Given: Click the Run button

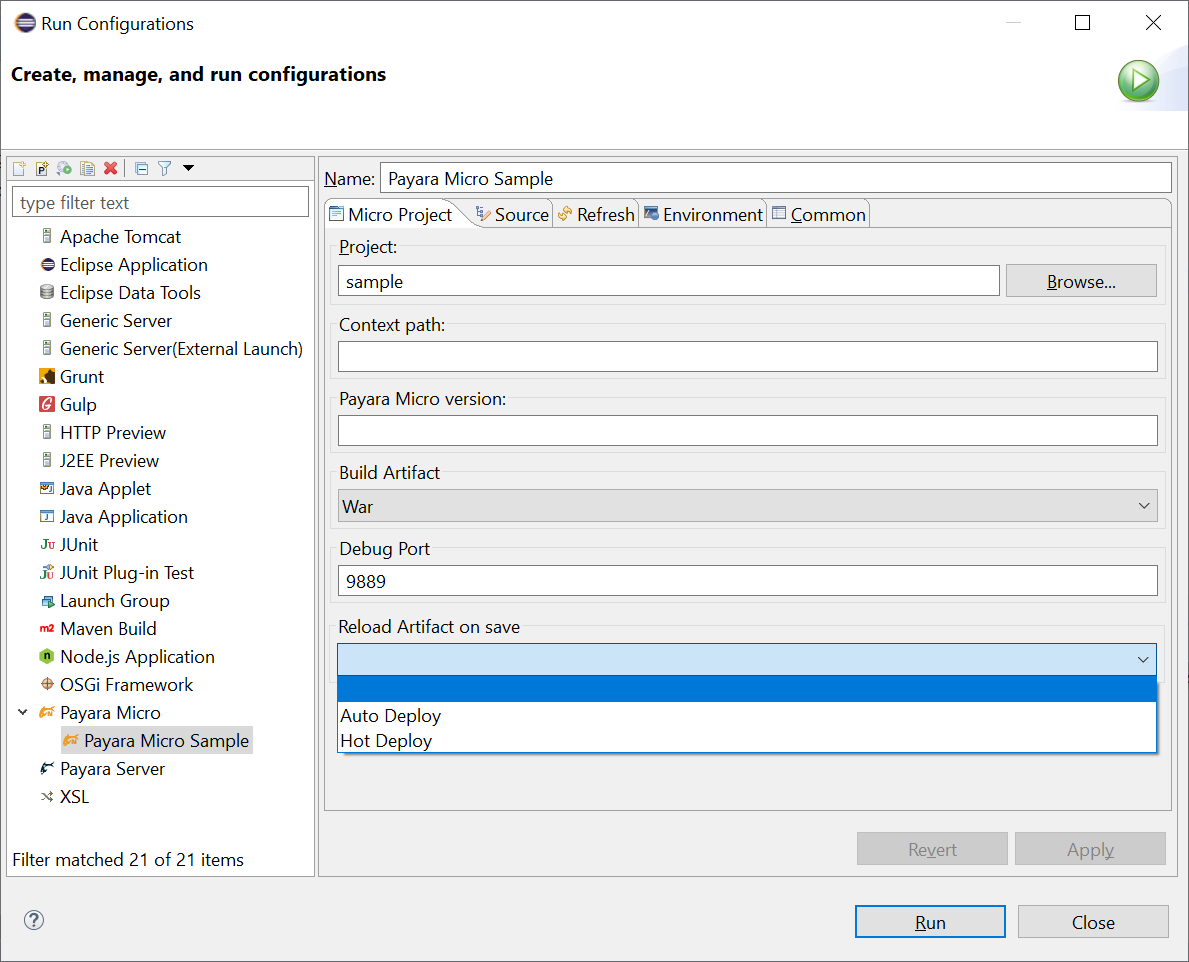Looking at the screenshot, I should coord(929,921).
